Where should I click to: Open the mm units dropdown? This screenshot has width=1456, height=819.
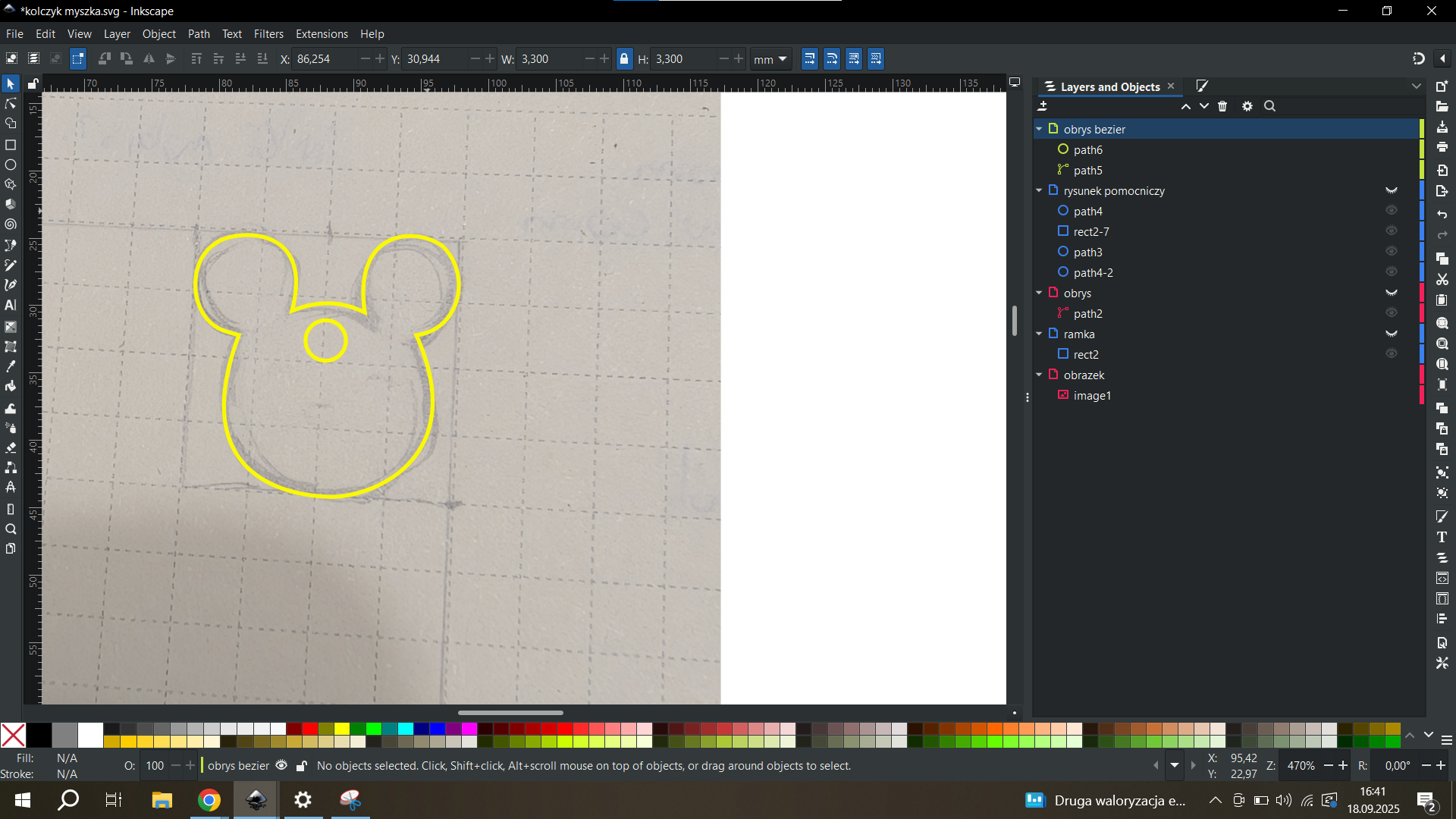(770, 59)
